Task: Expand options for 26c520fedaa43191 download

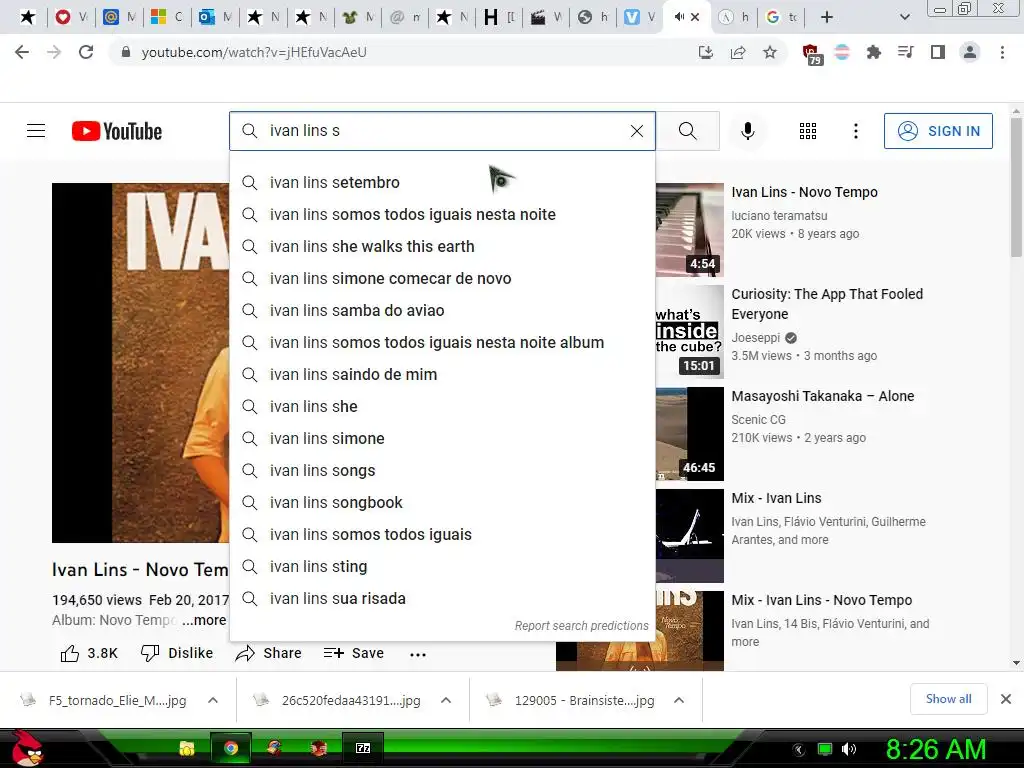Action: point(446,700)
